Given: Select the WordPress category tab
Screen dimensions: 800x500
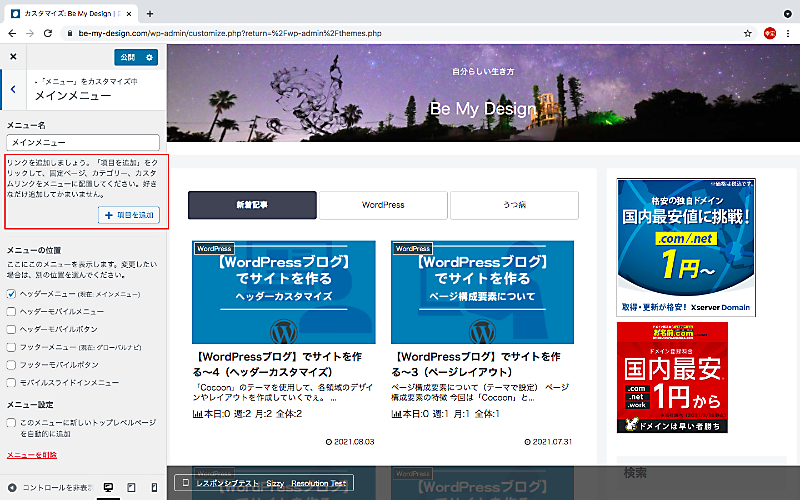Looking at the screenshot, I should tap(383, 205).
